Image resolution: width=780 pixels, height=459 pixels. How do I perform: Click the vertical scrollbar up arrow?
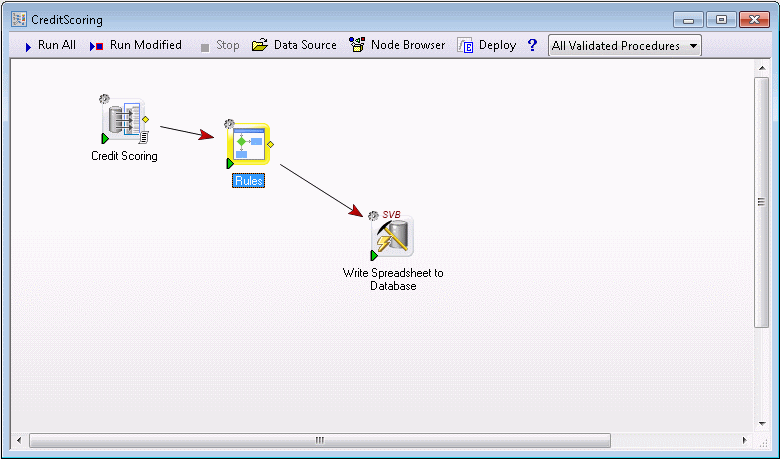click(x=762, y=68)
